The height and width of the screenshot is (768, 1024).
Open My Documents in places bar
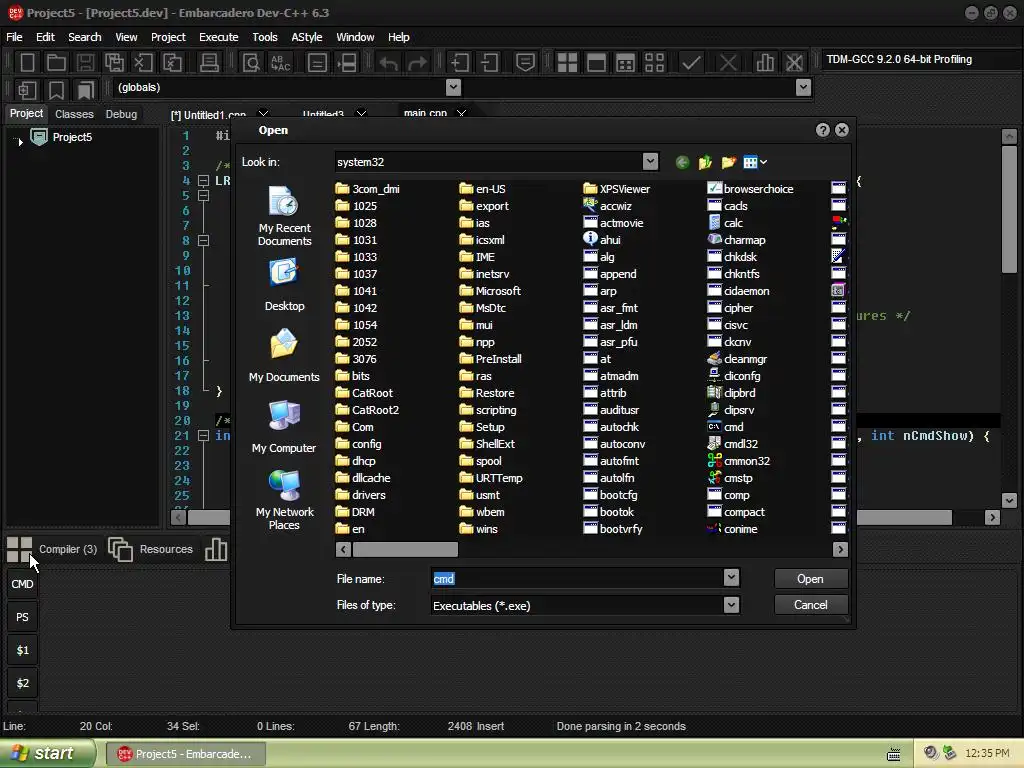pyautogui.click(x=284, y=355)
